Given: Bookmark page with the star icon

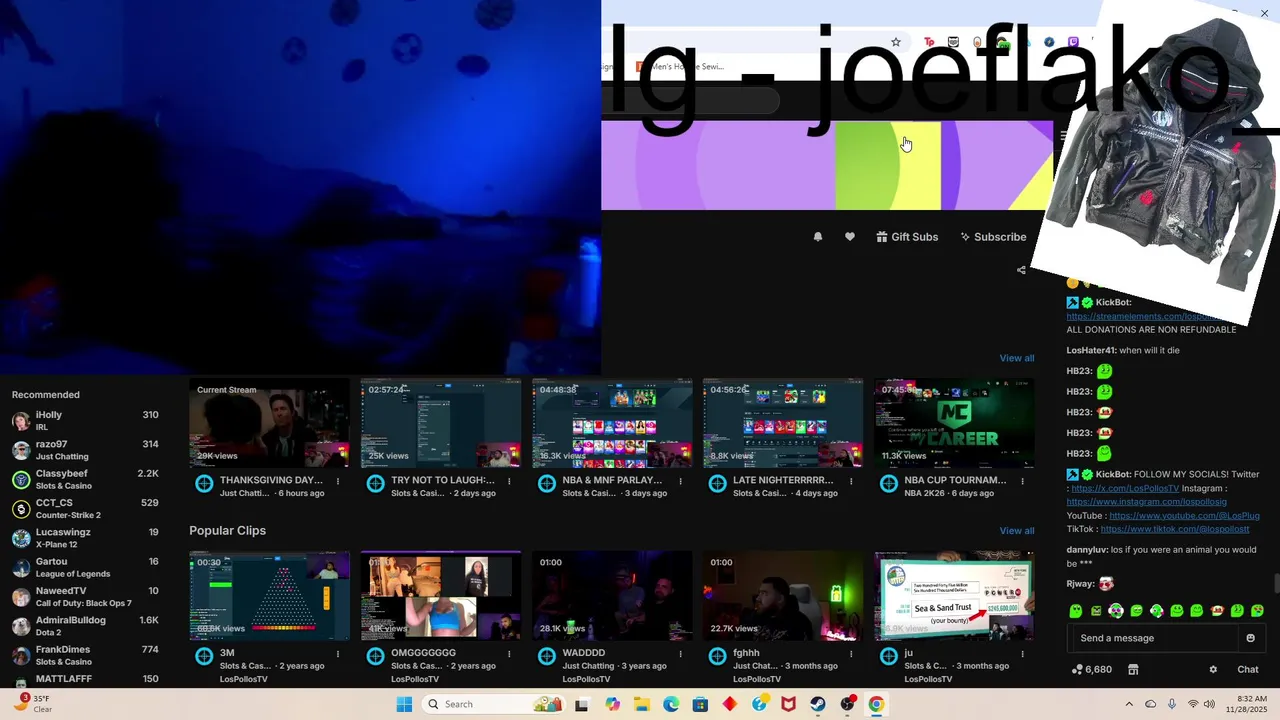Looking at the screenshot, I should click(x=896, y=42).
